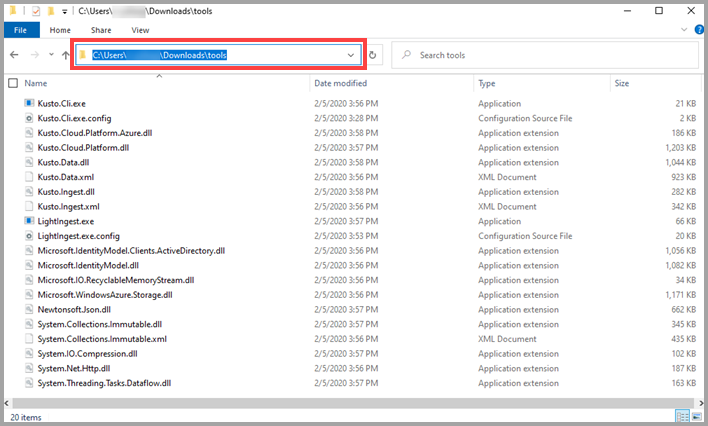Select the Kusto.Data.xml file name
The width and height of the screenshot is (708, 426).
pyautogui.click(x=66, y=177)
